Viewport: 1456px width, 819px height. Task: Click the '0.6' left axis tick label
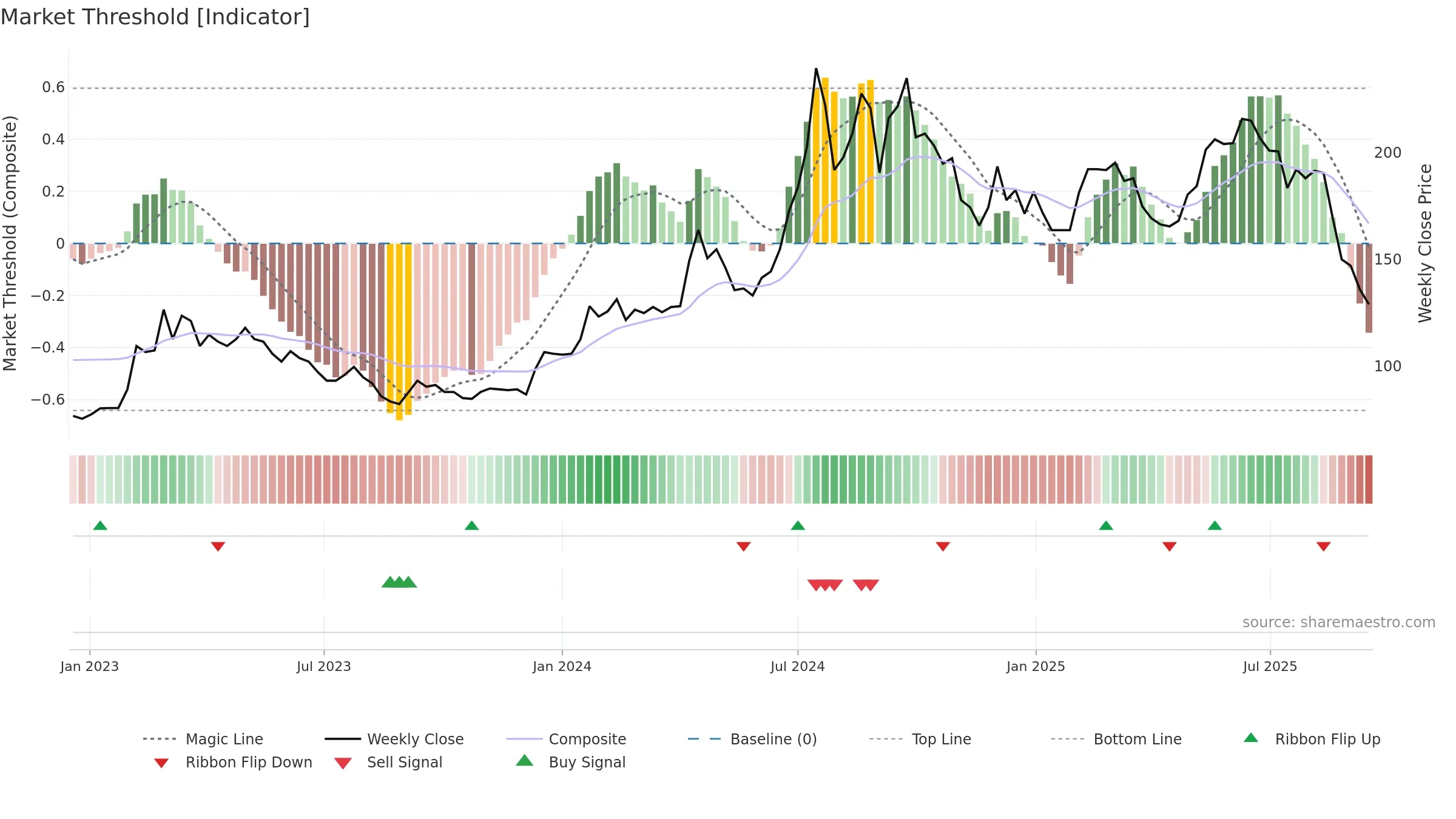[x=53, y=87]
